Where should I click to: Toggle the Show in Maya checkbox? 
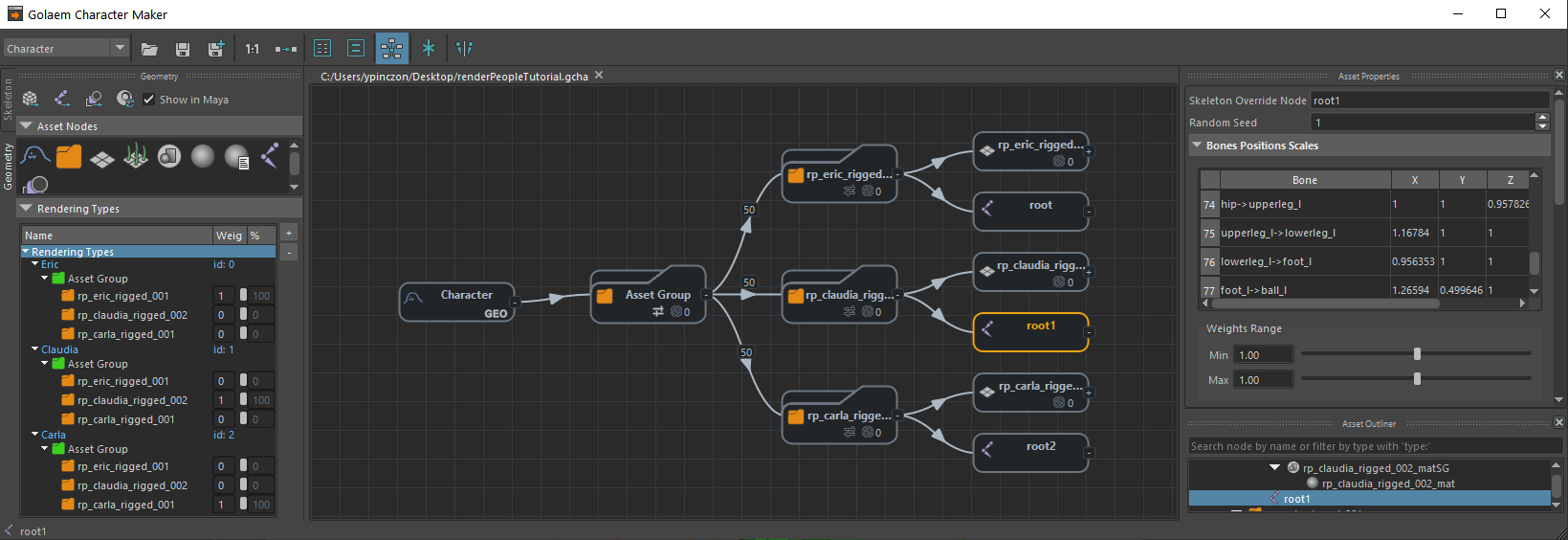tap(148, 99)
